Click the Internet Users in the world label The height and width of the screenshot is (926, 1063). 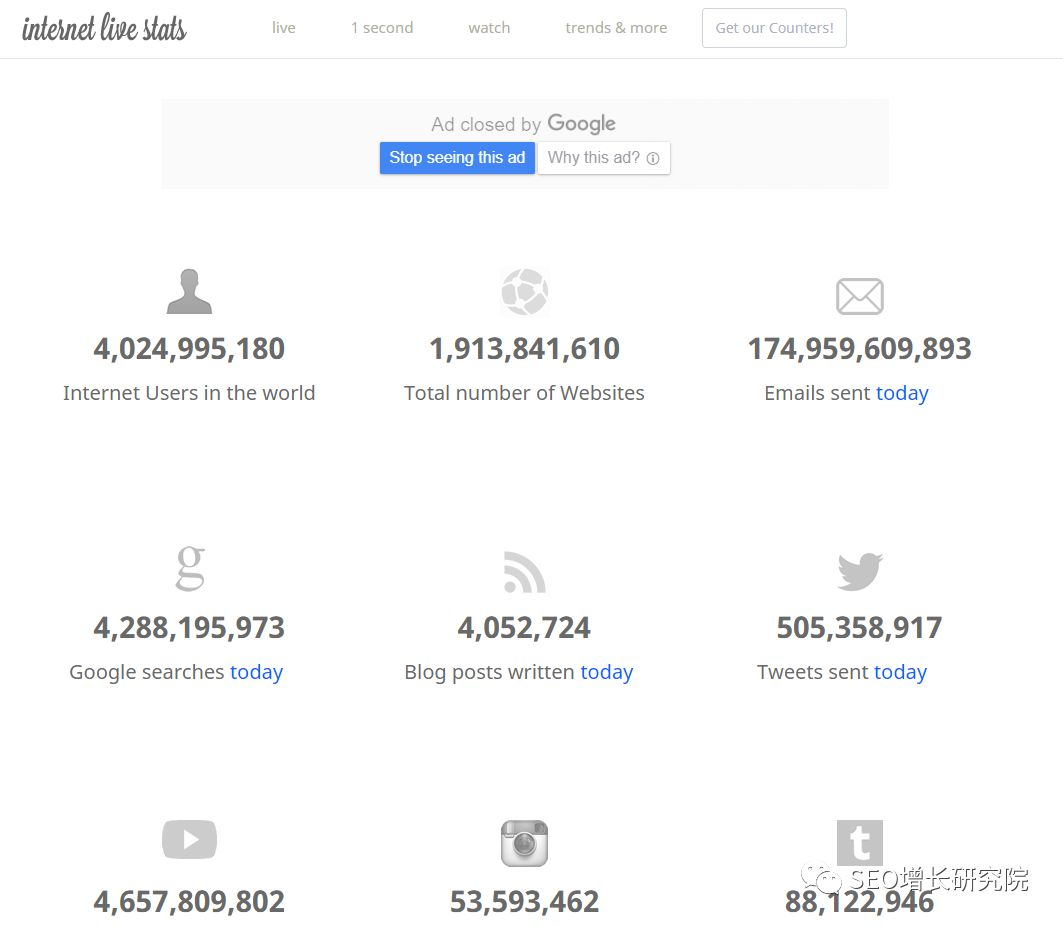point(189,393)
